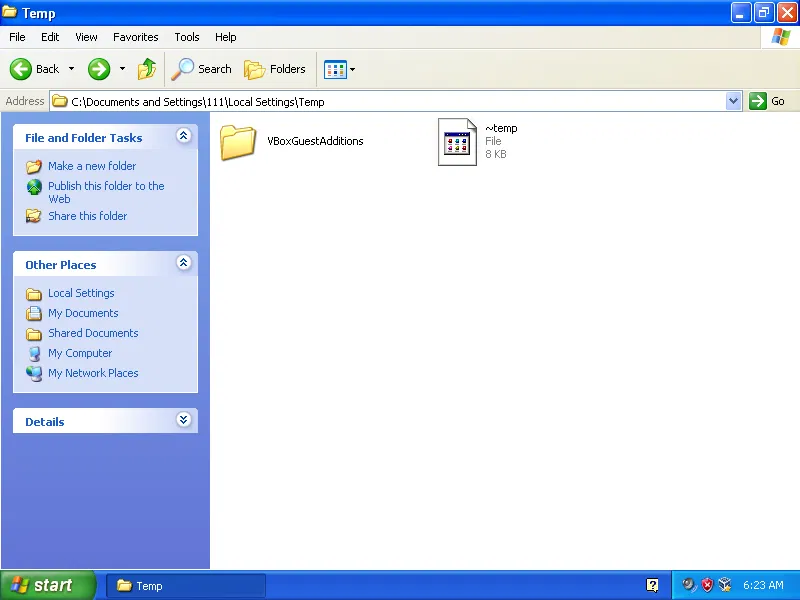Click the Local Settings folder icon
This screenshot has height=600, width=800.
point(34,294)
